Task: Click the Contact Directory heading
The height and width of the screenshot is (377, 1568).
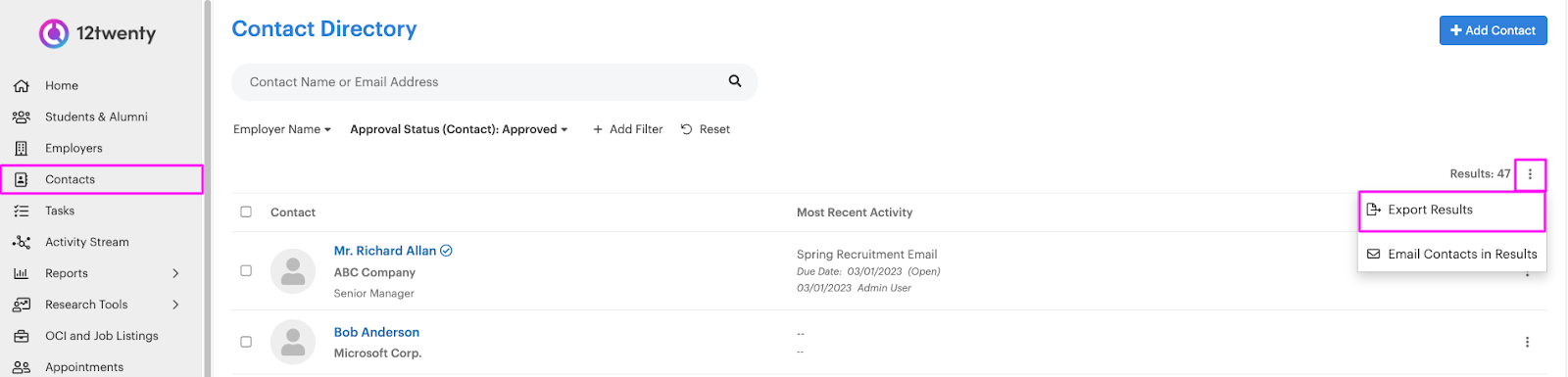Action: tap(324, 29)
